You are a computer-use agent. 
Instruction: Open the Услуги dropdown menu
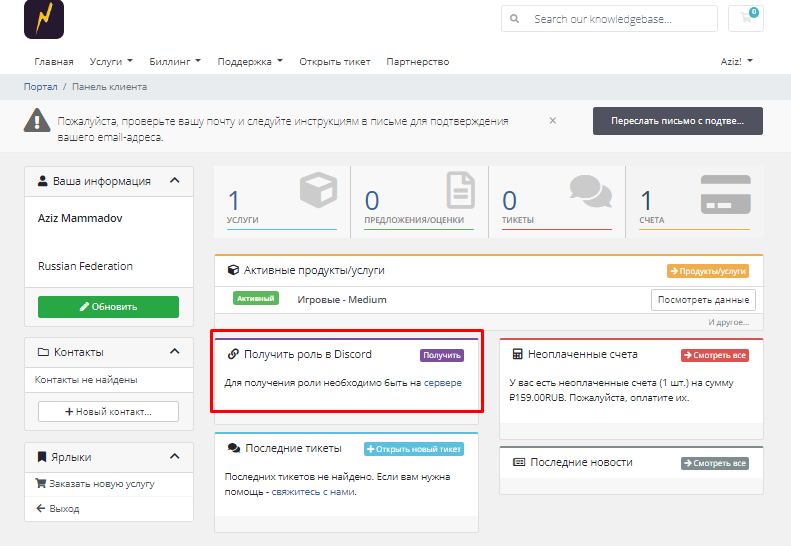point(111,61)
